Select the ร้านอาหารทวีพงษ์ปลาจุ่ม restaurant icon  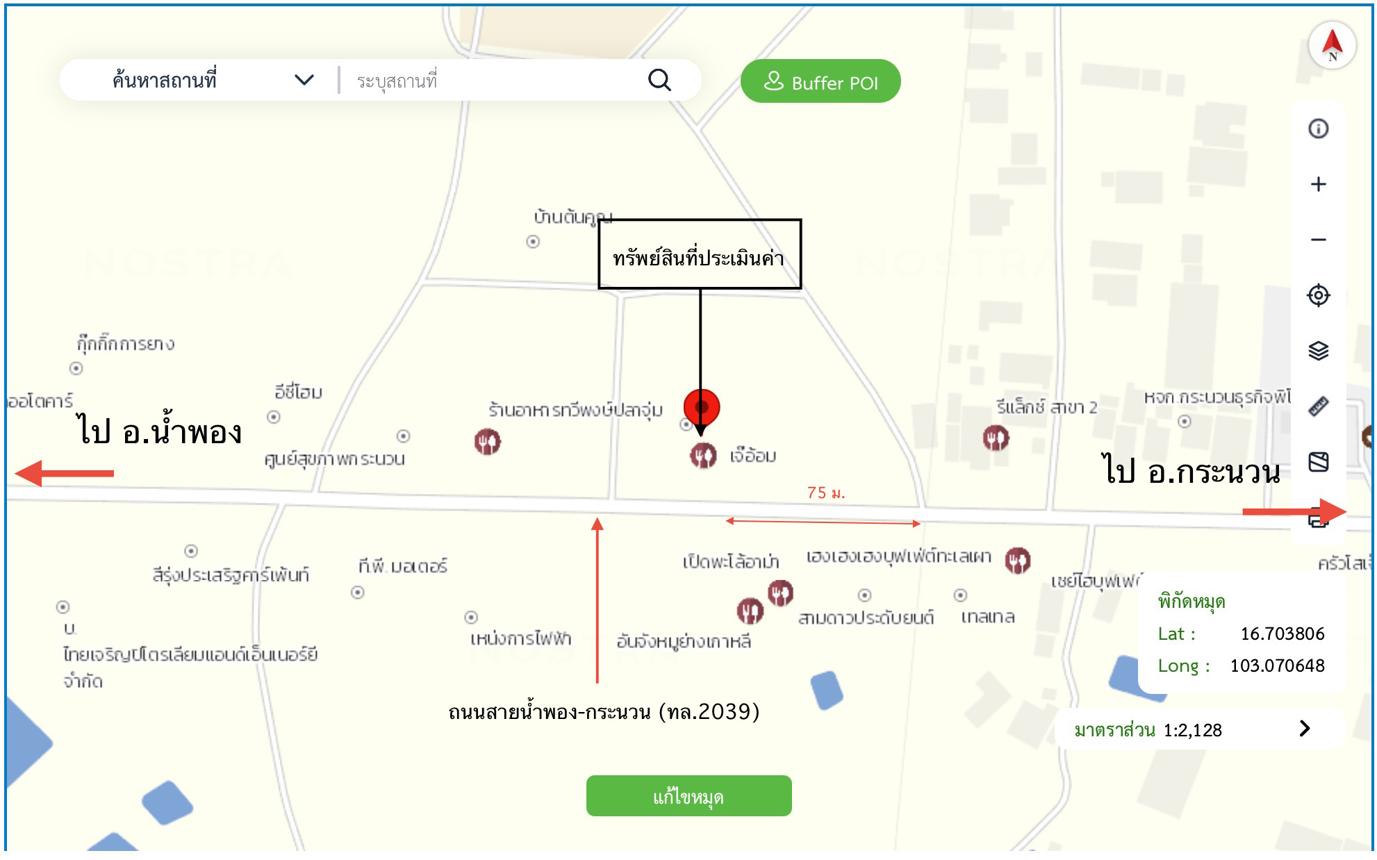click(487, 442)
